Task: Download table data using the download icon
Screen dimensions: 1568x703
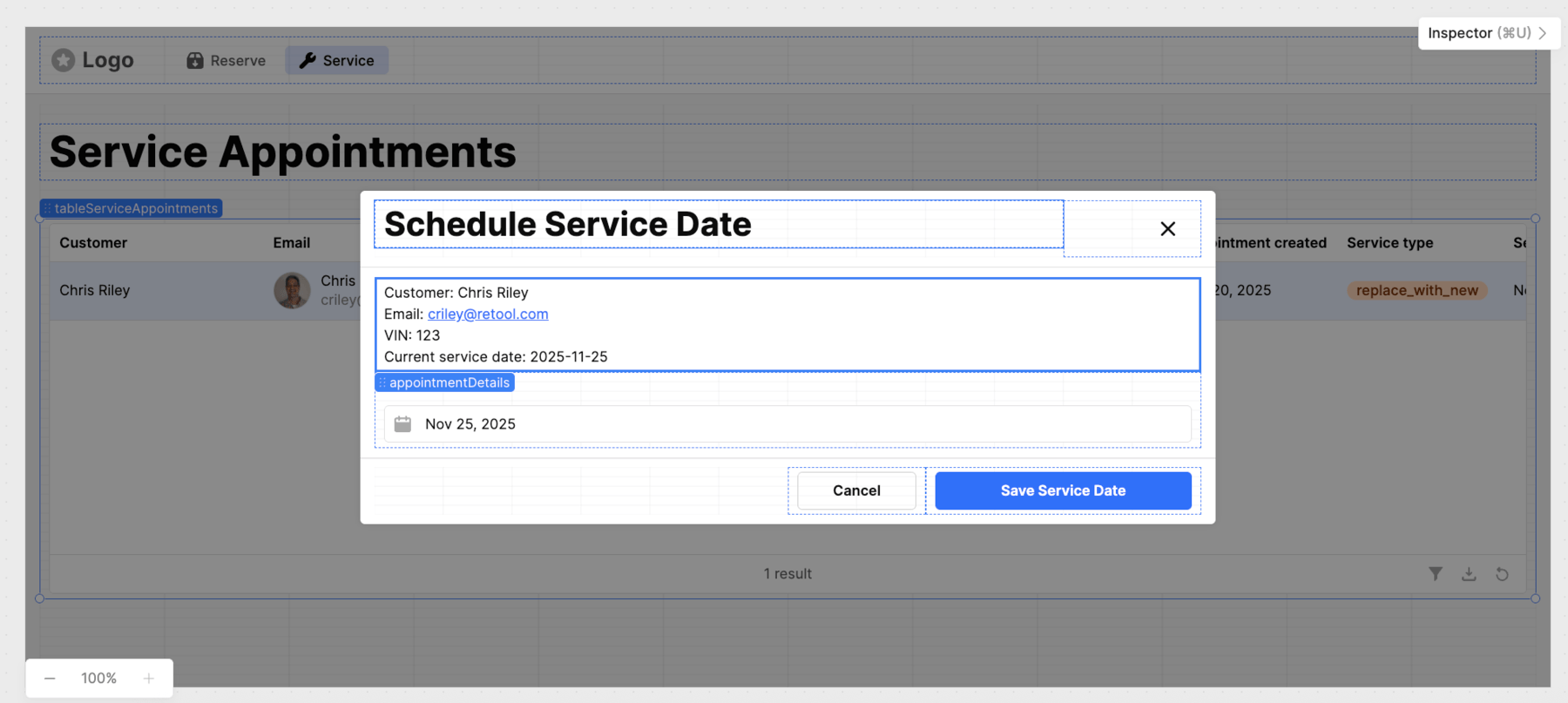Action: [1469, 573]
